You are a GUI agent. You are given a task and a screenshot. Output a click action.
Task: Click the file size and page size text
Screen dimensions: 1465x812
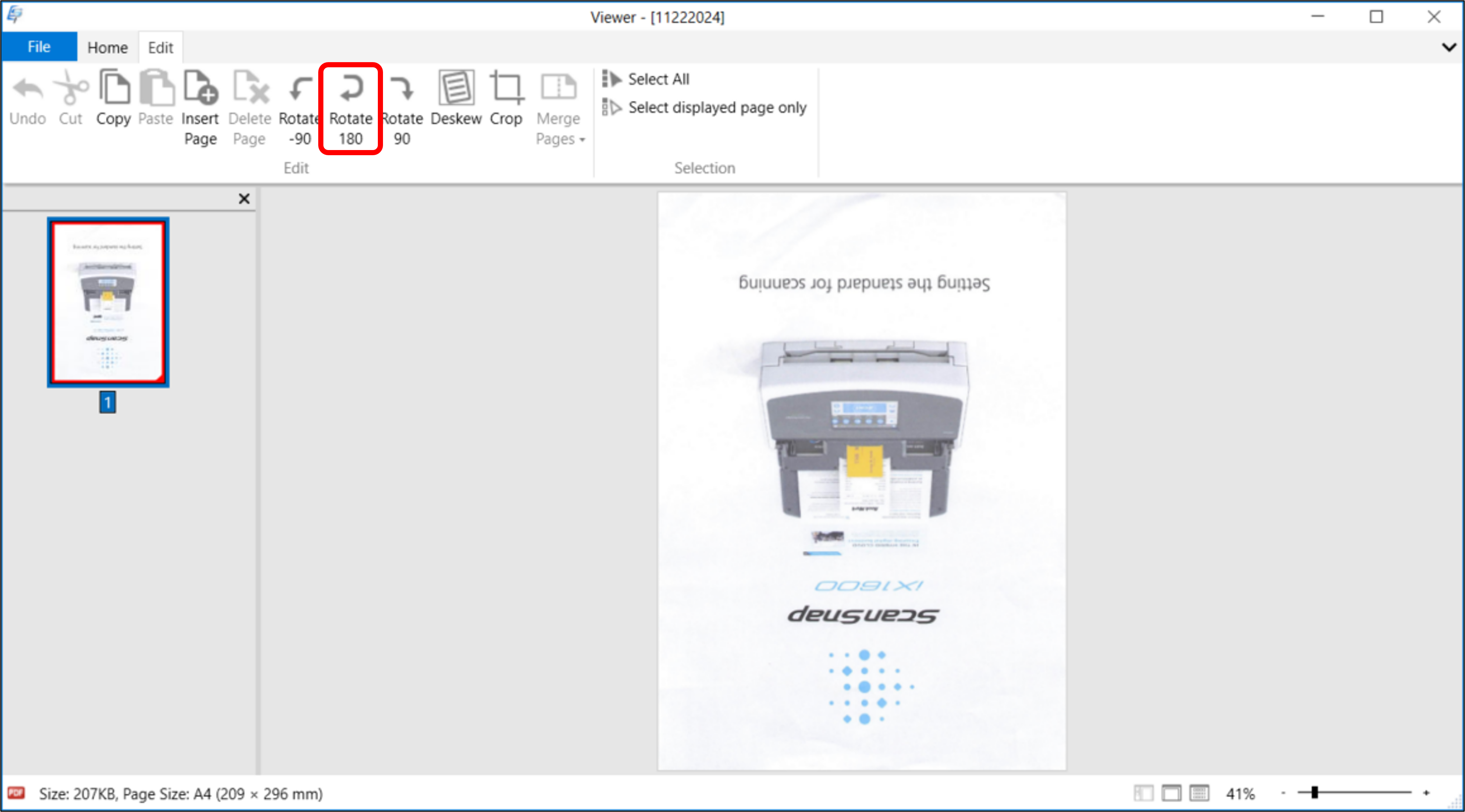(x=181, y=794)
